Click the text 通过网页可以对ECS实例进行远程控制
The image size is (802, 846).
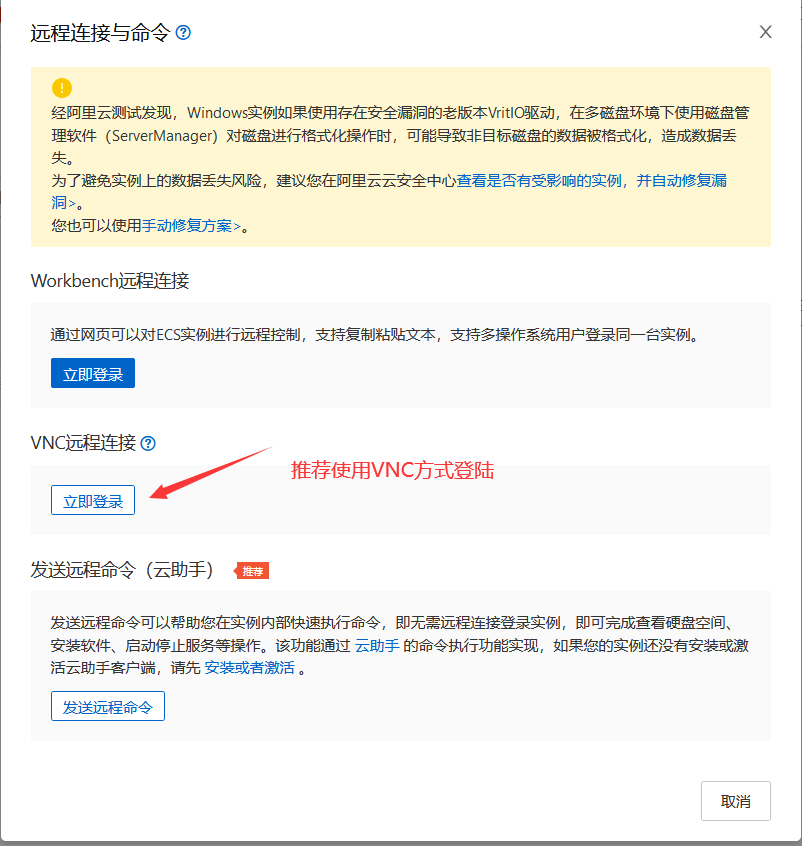(x=175, y=335)
